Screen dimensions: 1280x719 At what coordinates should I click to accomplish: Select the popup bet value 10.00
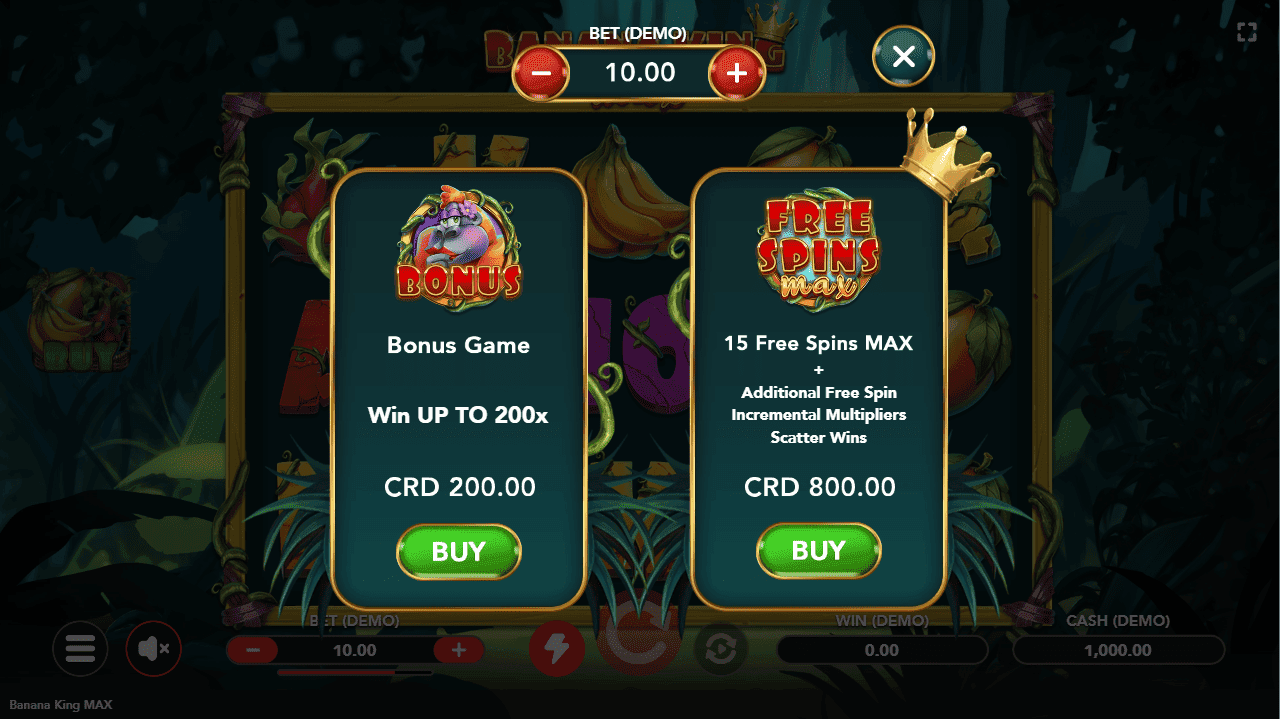click(640, 73)
